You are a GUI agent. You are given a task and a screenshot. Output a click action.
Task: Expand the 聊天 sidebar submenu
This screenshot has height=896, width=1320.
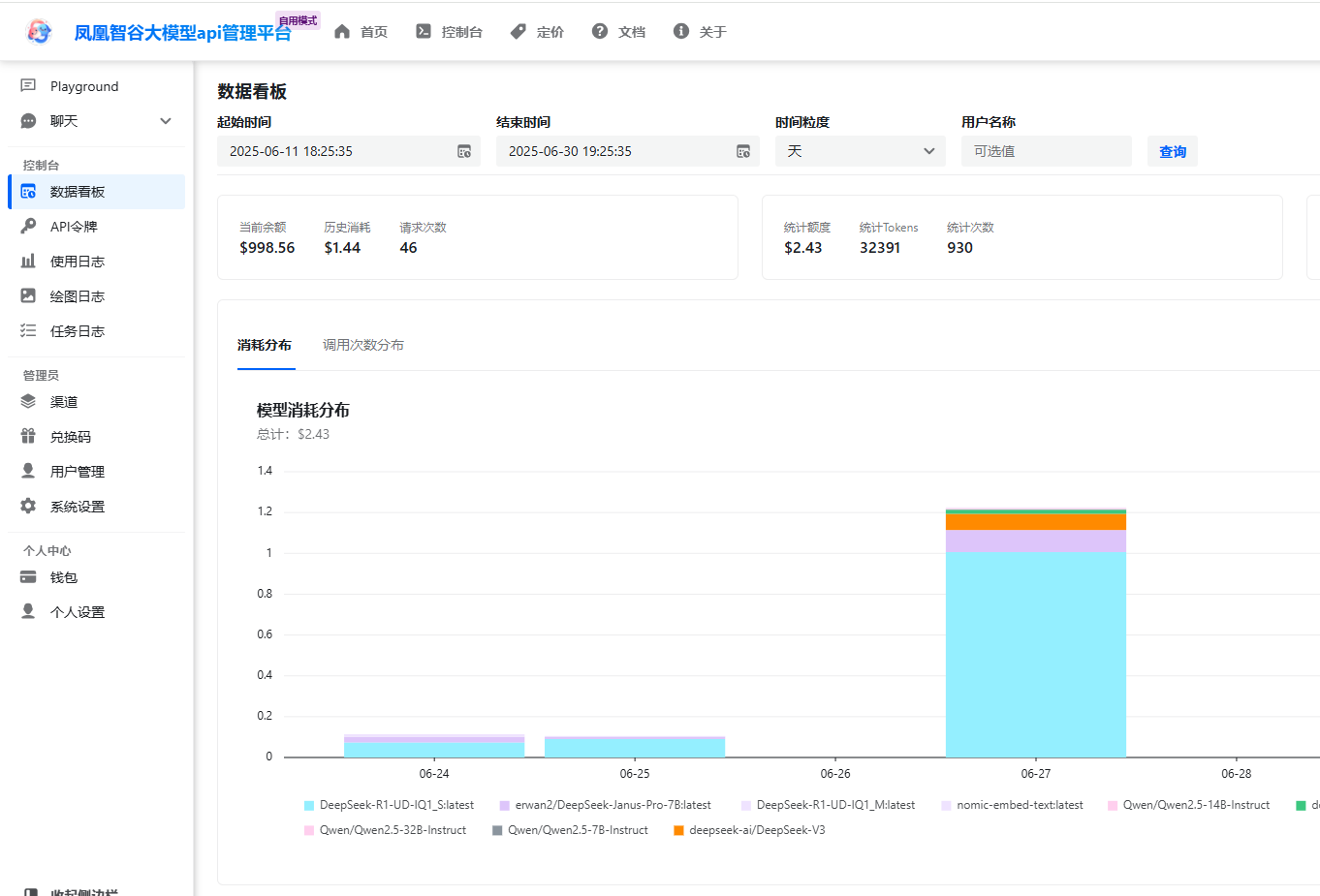point(166,121)
